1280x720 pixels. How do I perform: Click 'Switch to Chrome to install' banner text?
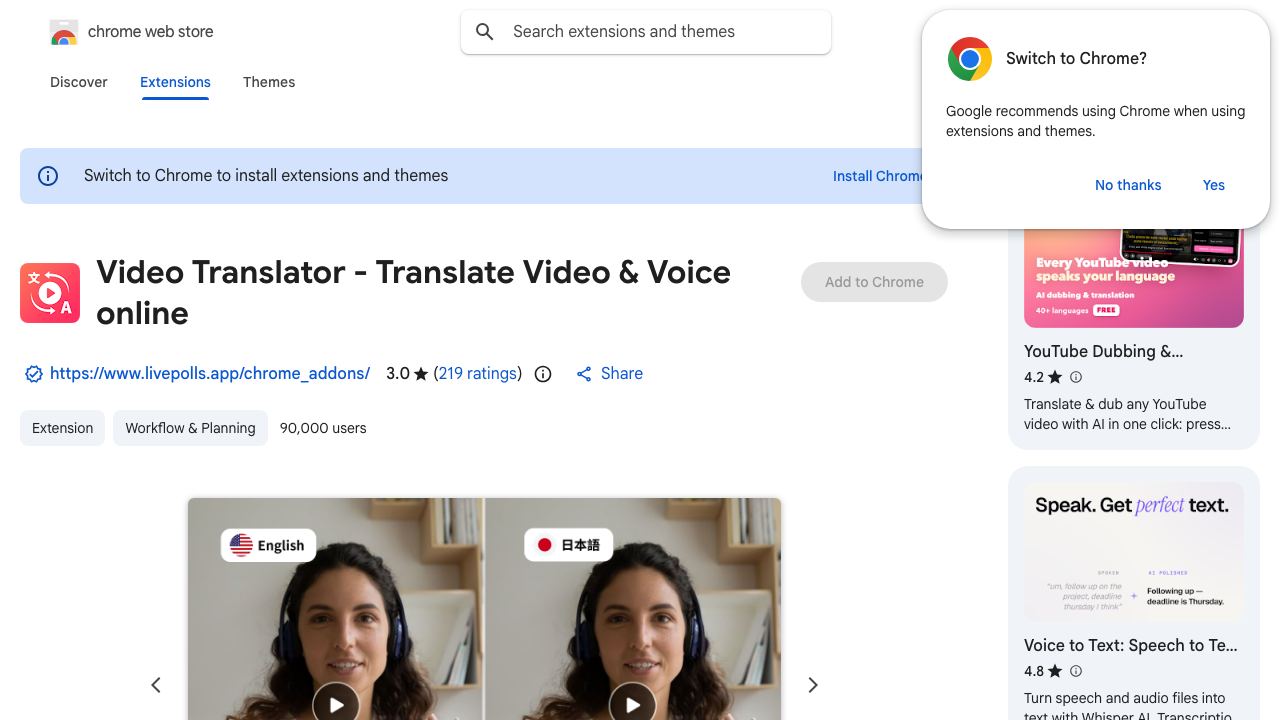click(266, 176)
